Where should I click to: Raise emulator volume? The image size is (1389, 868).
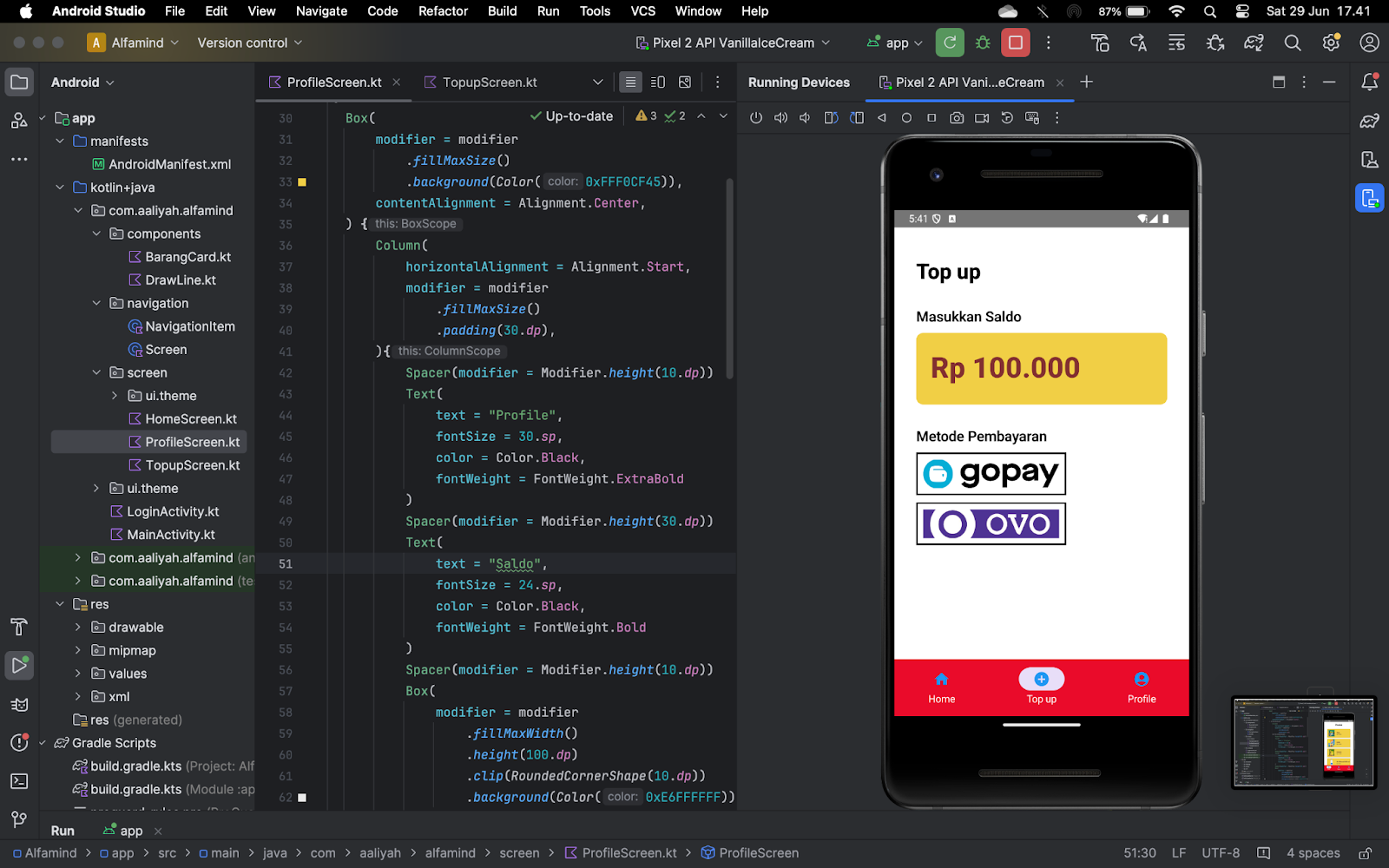[x=780, y=118]
